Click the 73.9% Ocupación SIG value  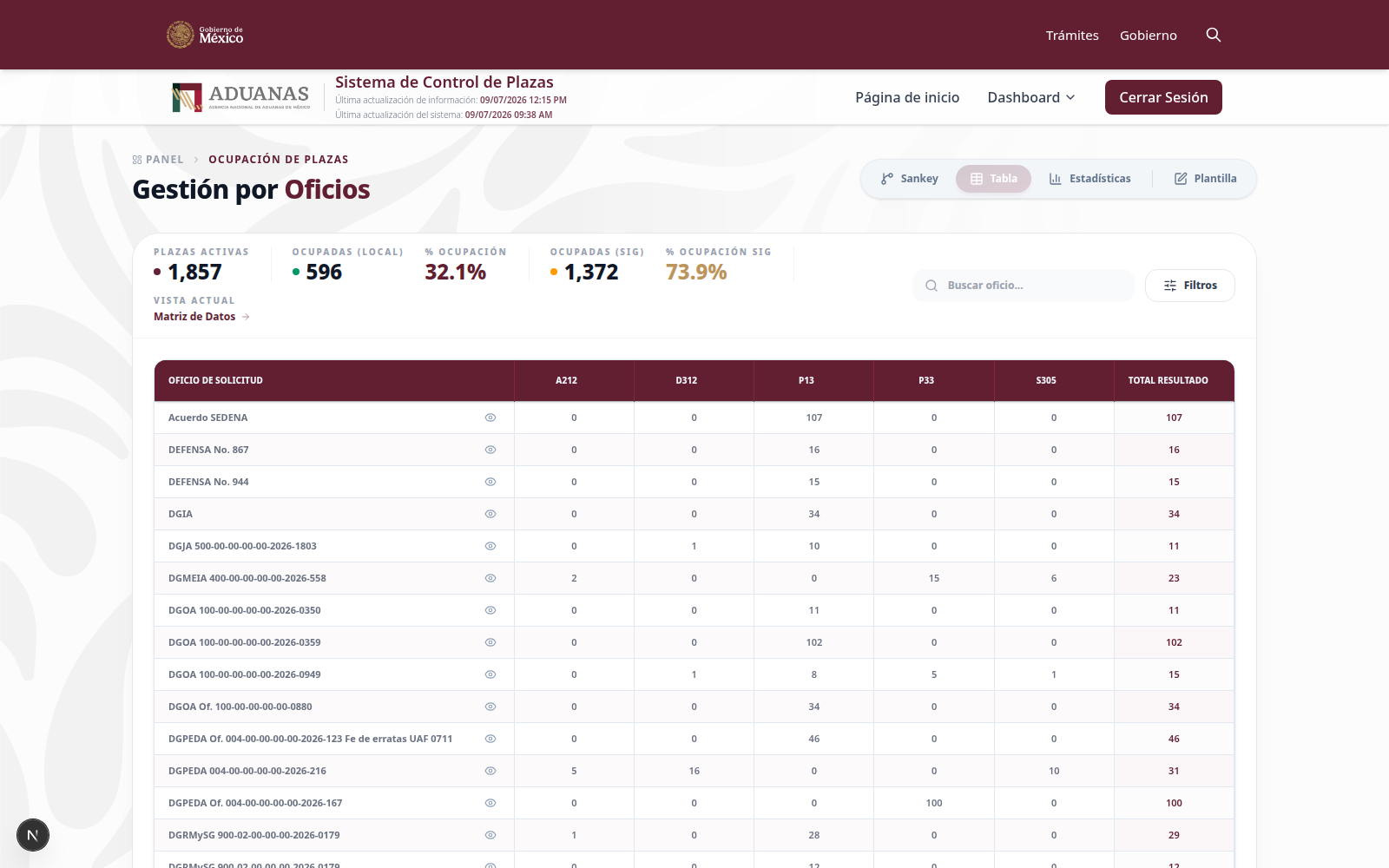696,273
